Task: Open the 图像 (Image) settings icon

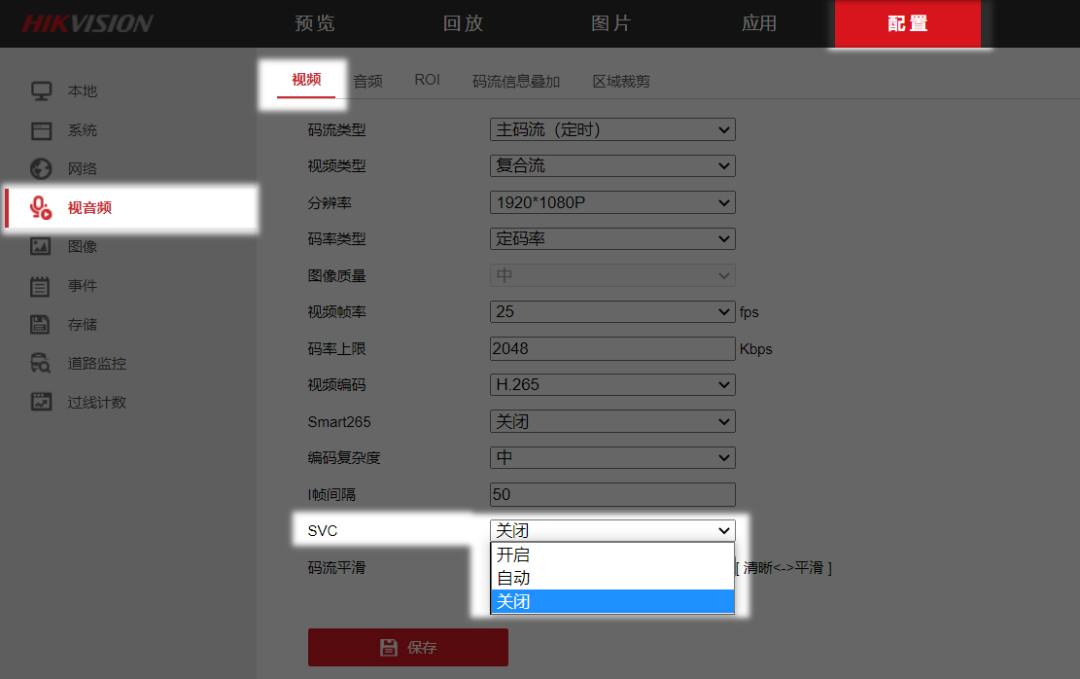Action: point(40,246)
